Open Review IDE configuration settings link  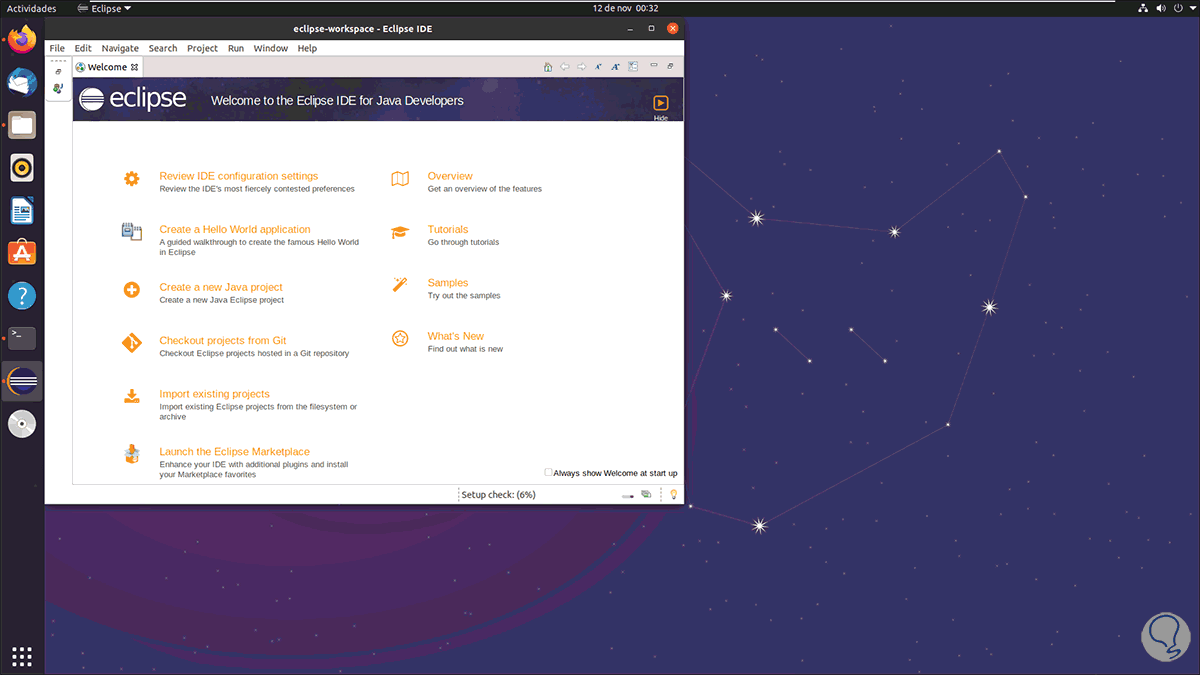(239, 176)
